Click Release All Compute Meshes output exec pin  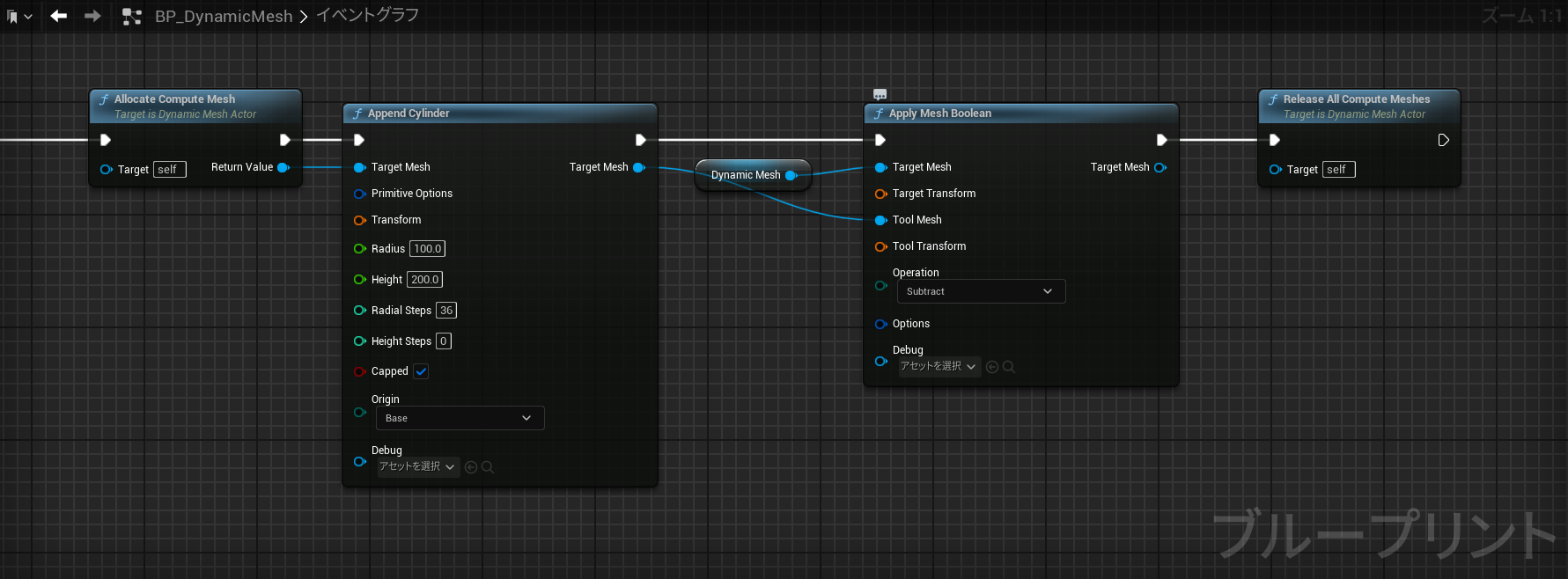coord(1443,140)
